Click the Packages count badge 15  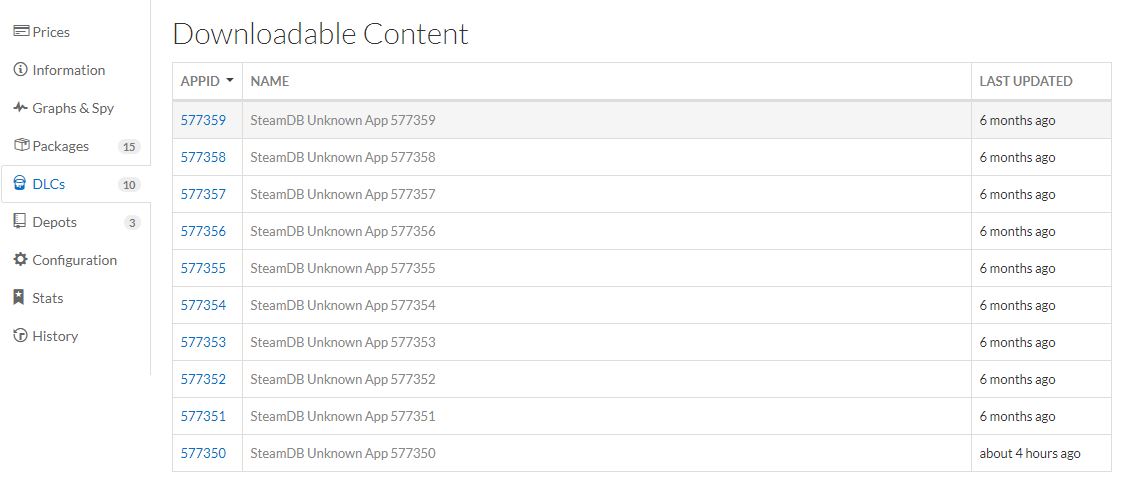(x=129, y=147)
